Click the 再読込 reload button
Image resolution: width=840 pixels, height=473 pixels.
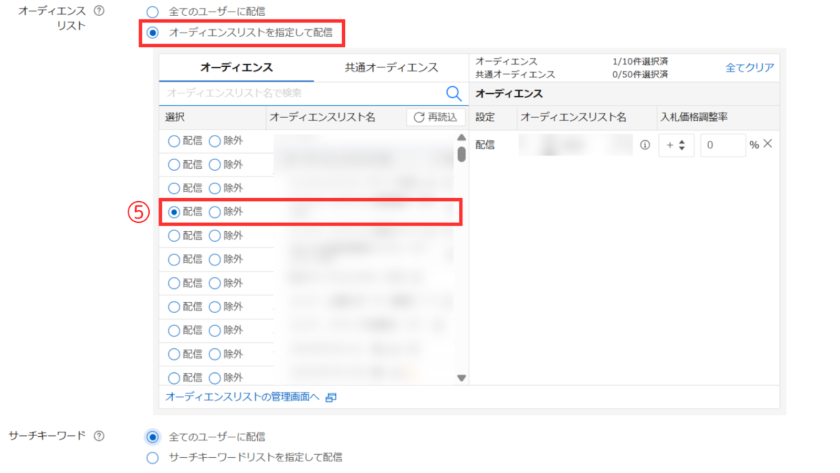433,118
